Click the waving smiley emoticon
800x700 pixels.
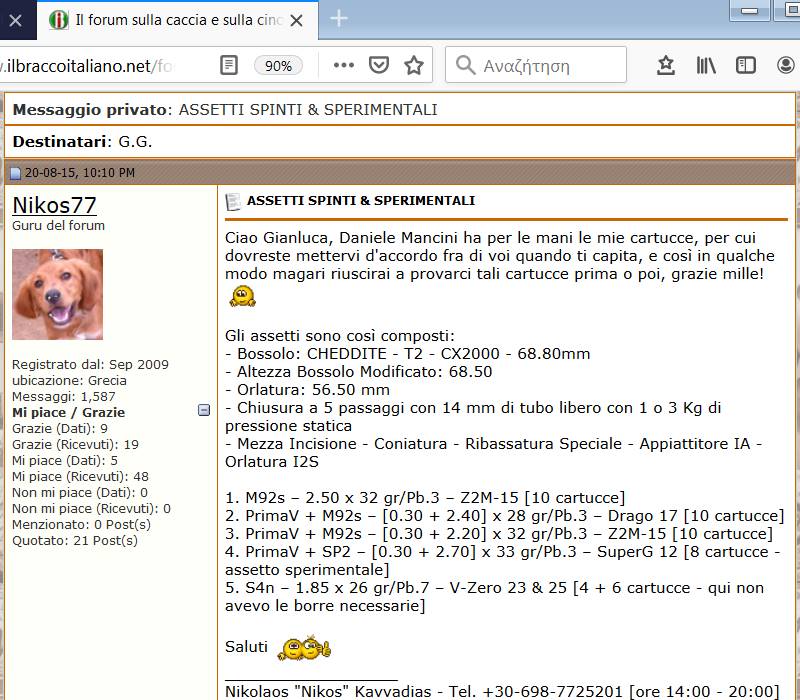pyautogui.click(x=242, y=296)
